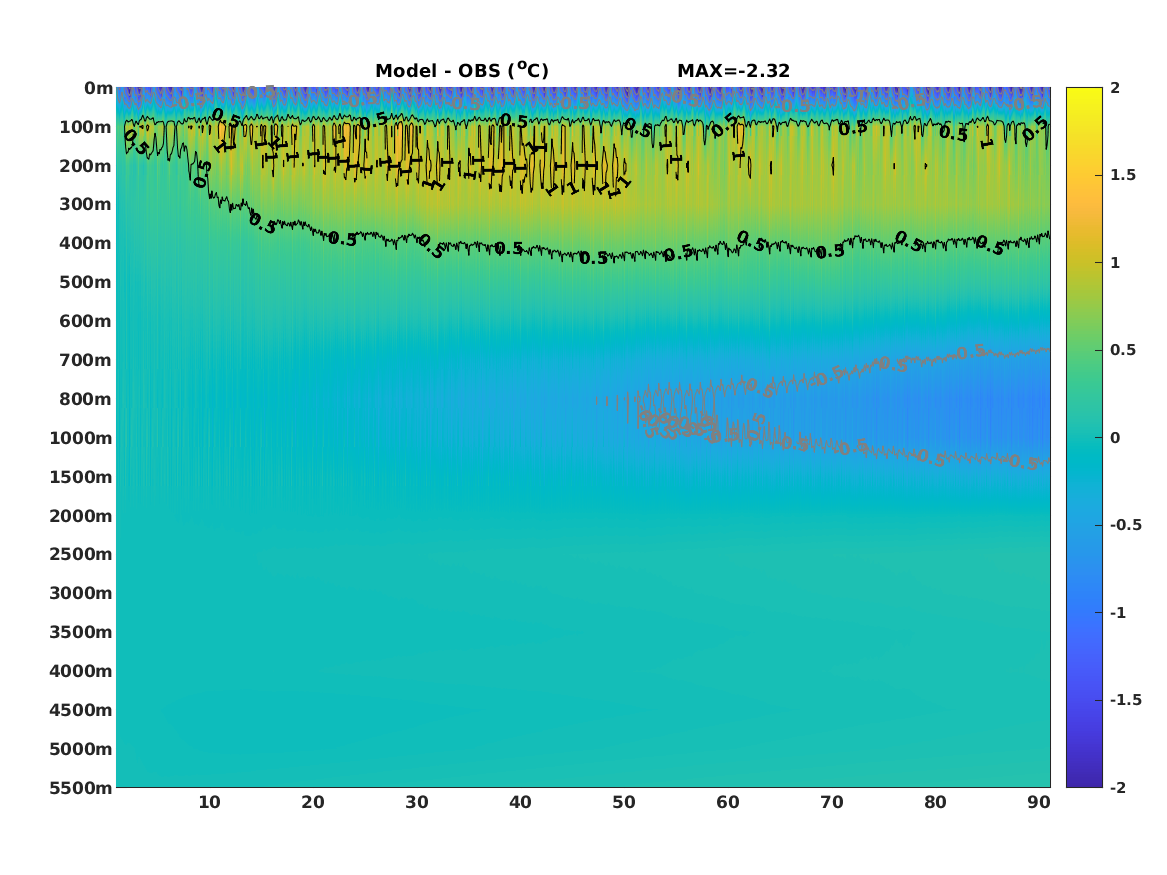
Task: Click the colorbar tick label -1.5
Action: (1125, 699)
